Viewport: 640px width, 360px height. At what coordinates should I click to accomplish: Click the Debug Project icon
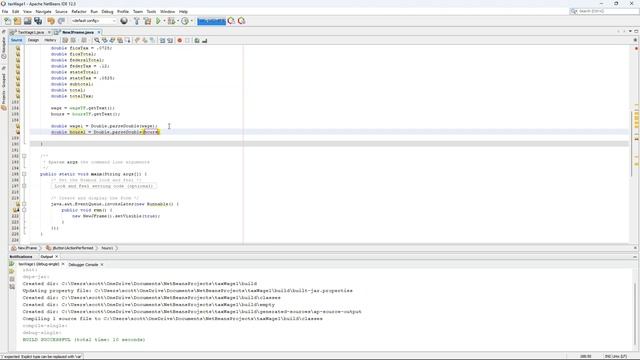(171, 21)
